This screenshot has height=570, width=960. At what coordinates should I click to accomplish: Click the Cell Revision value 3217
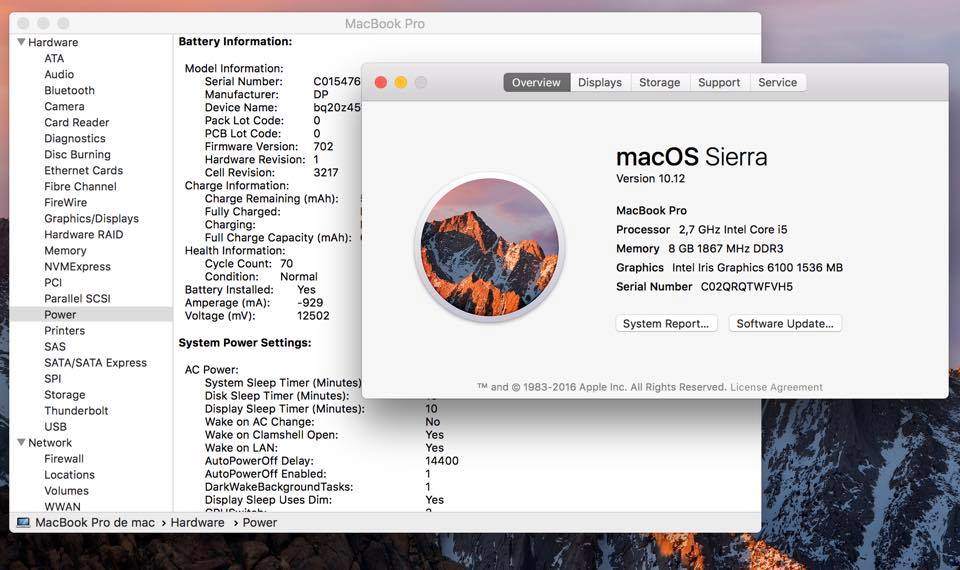coord(326,173)
